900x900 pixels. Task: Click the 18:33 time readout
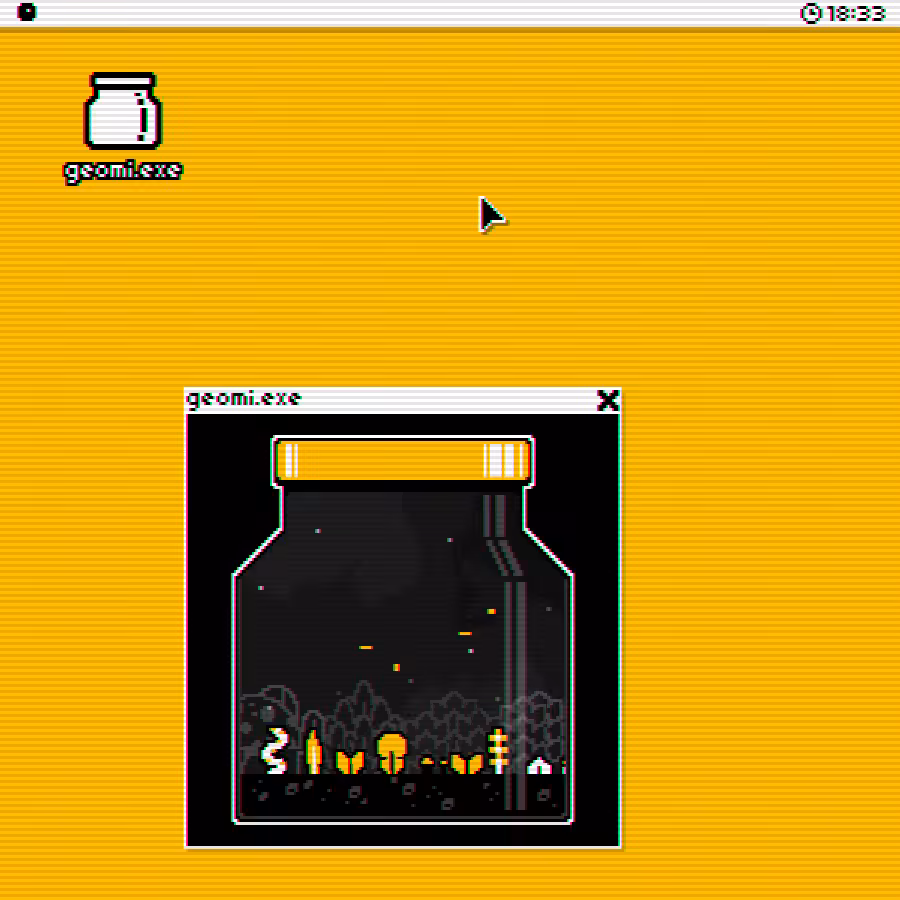click(855, 13)
